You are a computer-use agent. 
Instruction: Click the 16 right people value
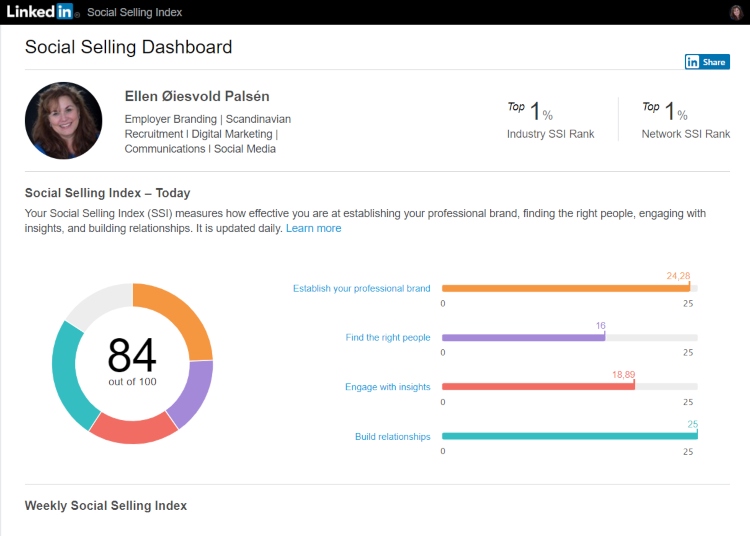(x=601, y=326)
